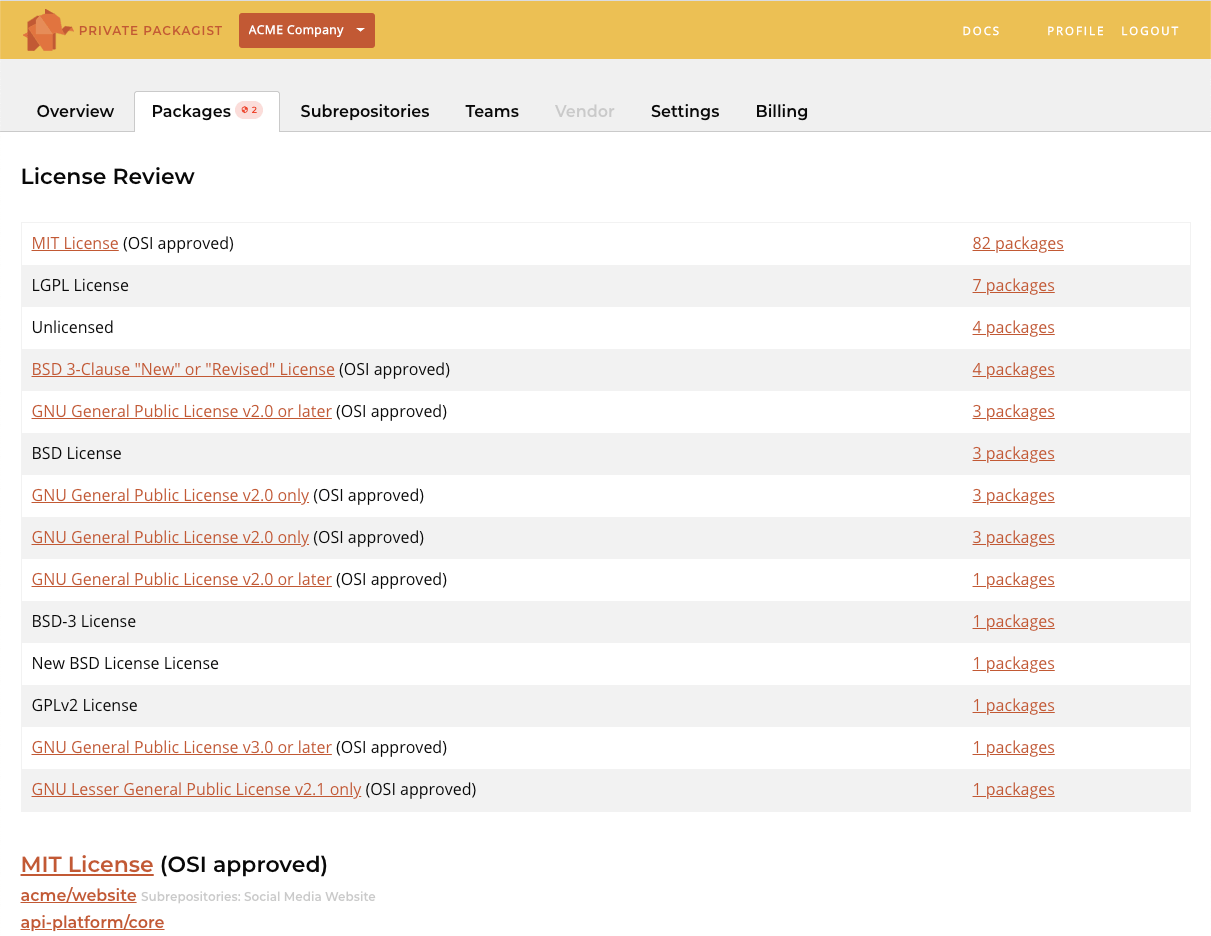This screenshot has height=936, width=1211.
Task: Open the ACME Company organization dropdown
Action: [x=306, y=30]
